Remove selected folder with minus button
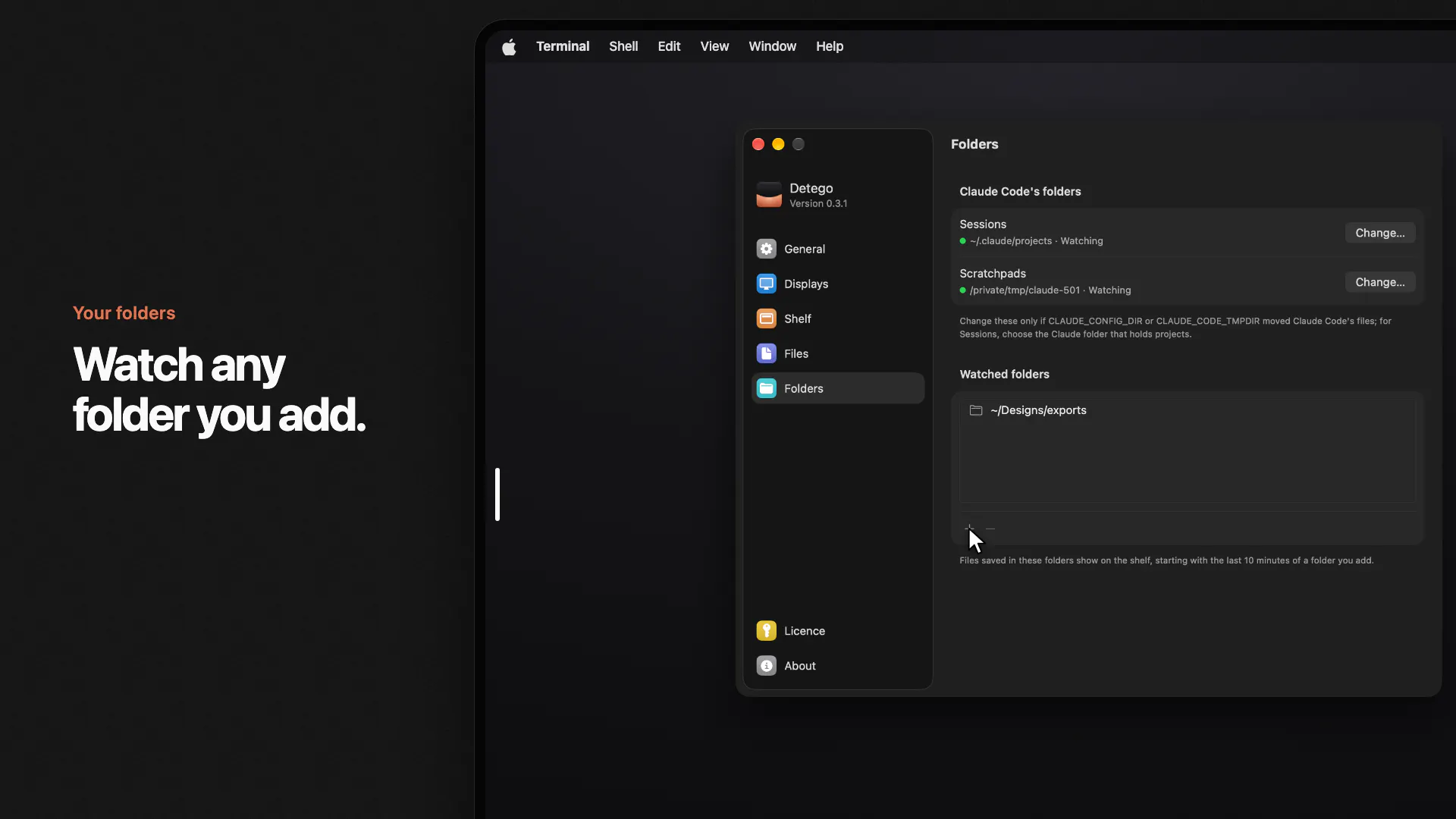The width and height of the screenshot is (1456, 819). click(990, 528)
